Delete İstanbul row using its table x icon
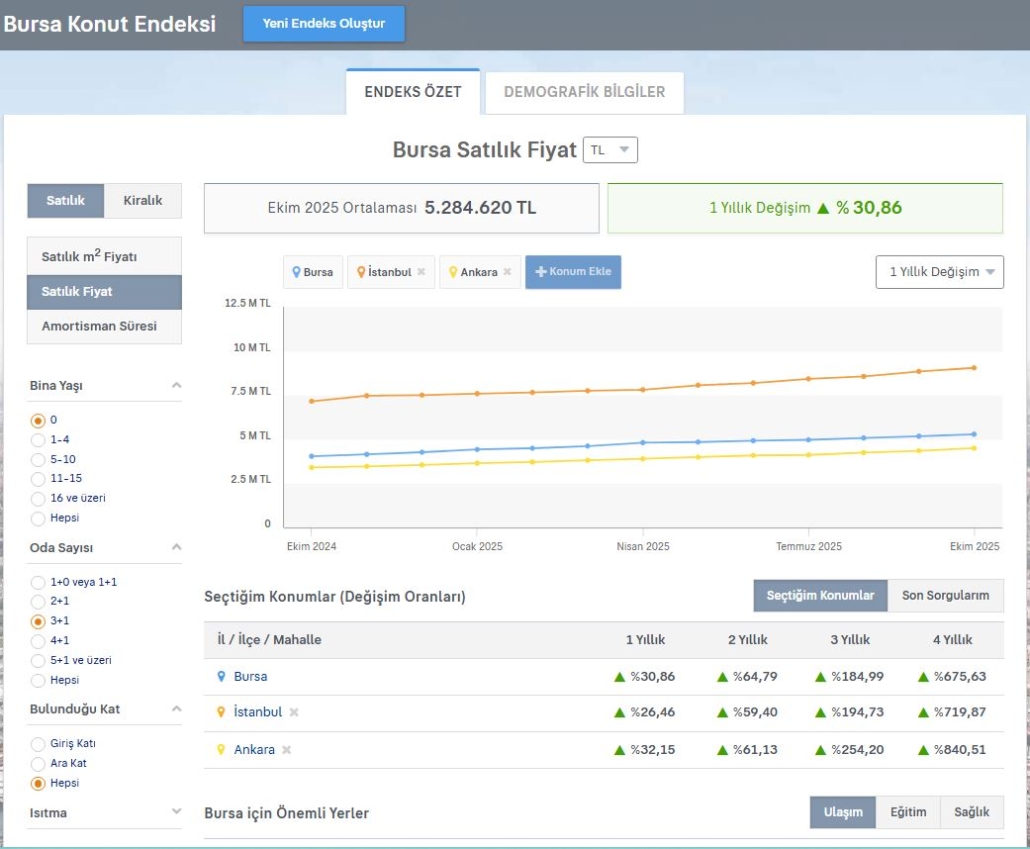This screenshot has width=1030, height=849. (x=294, y=713)
